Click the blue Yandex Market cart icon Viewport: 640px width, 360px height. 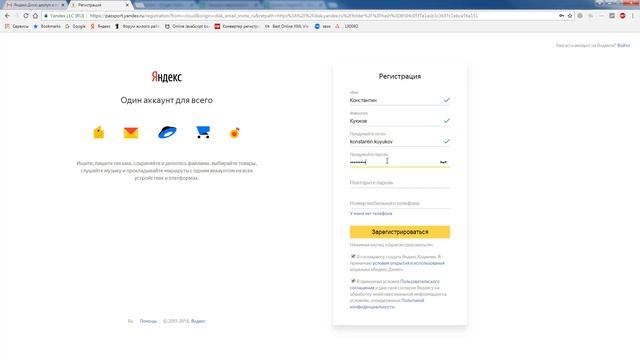(203, 132)
